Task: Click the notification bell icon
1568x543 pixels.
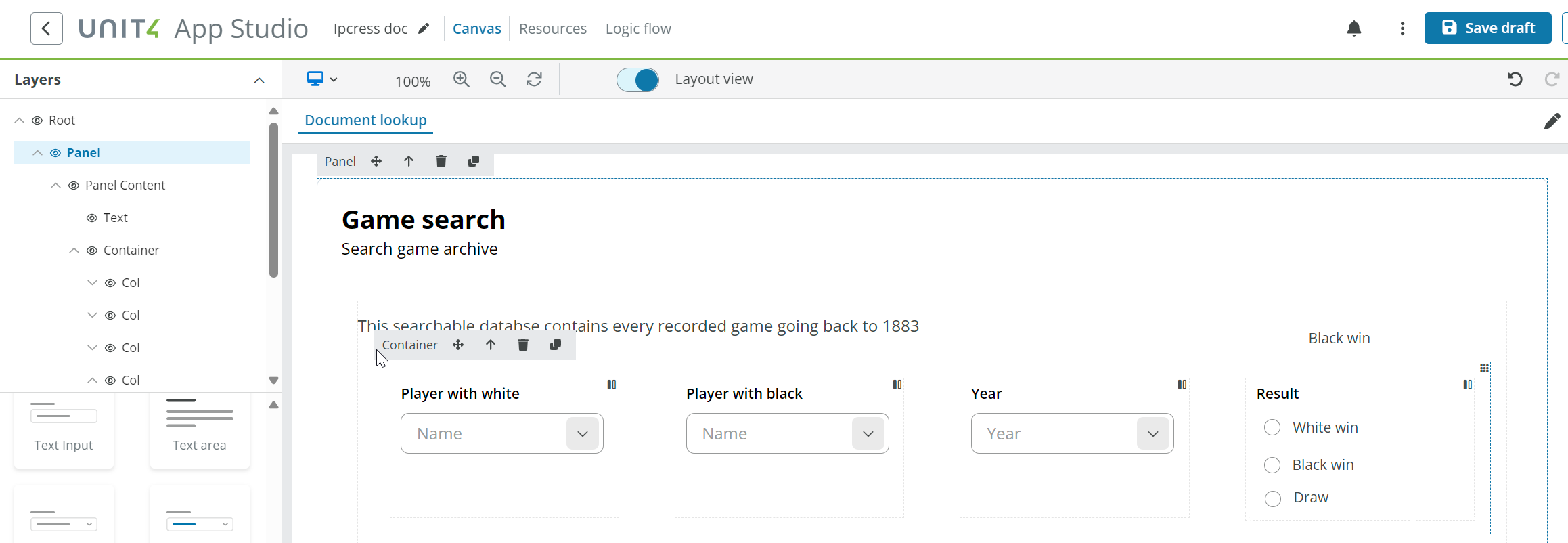Action: [1353, 28]
